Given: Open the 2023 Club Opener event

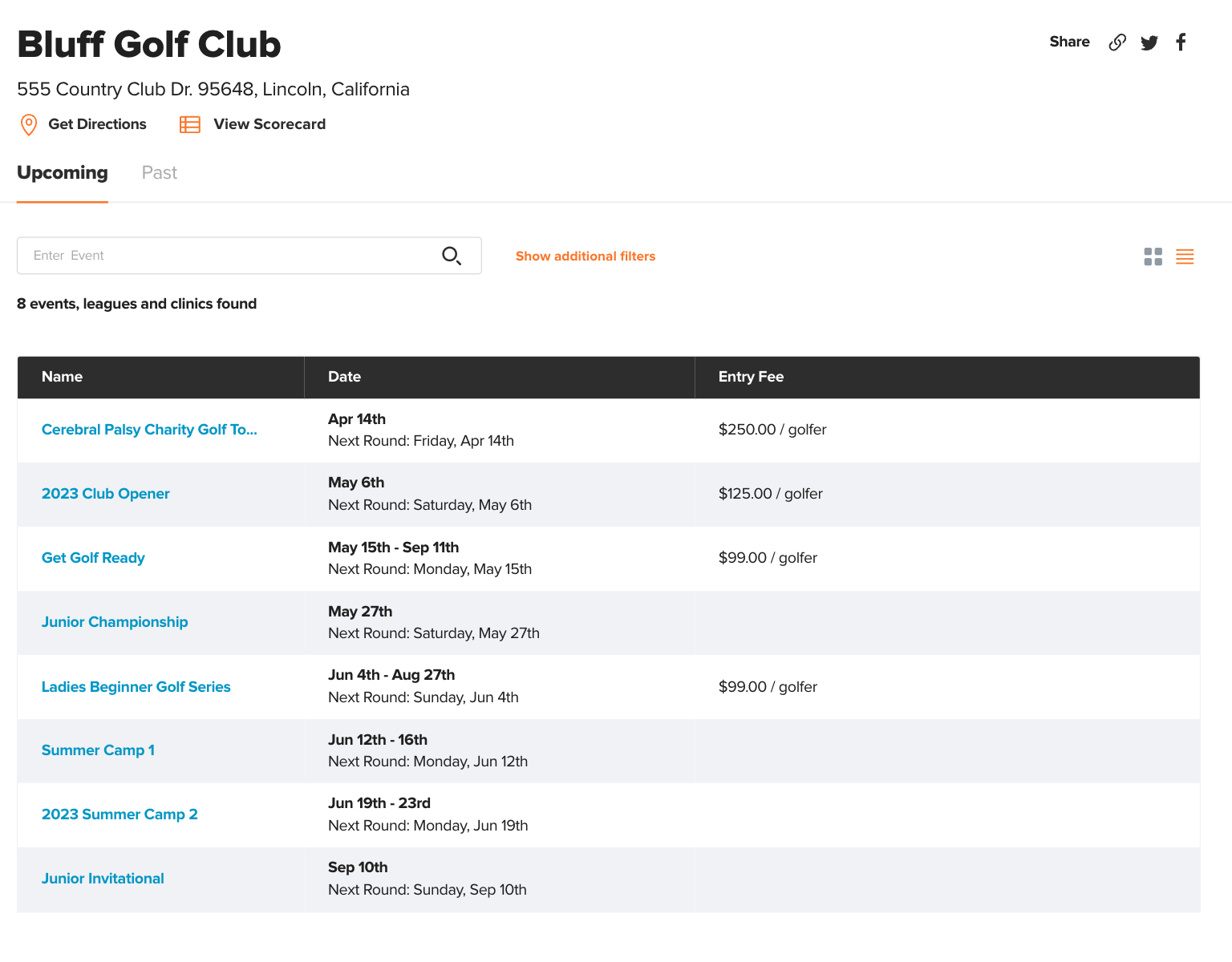Looking at the screenshot, I should pyautogui.click(x=106, y=494).
